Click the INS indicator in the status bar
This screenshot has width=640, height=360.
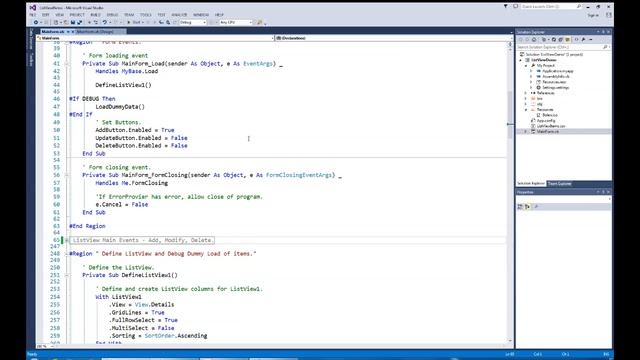click(x=606, y=354)
